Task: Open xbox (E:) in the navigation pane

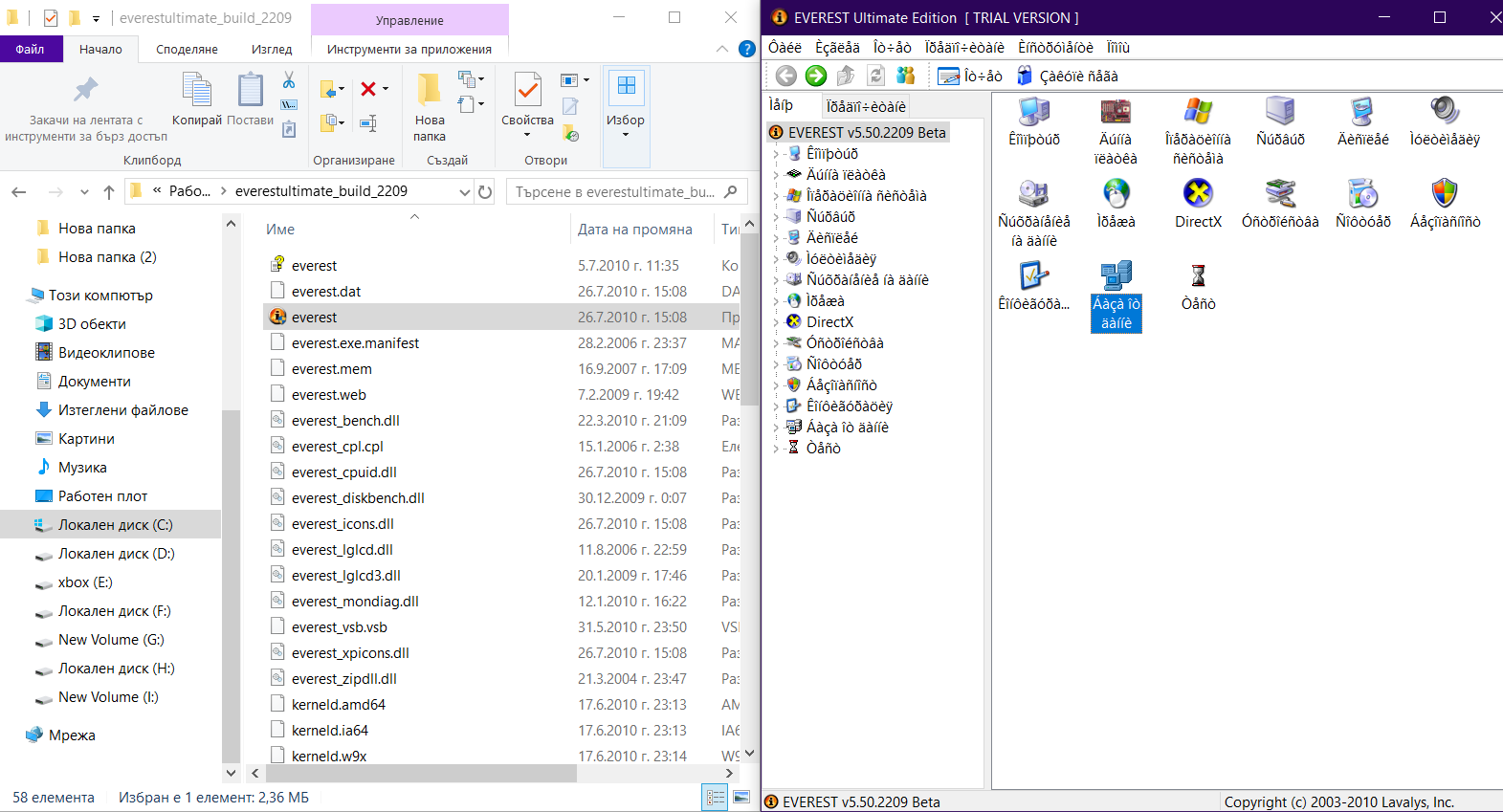Action: pos(85,582)
